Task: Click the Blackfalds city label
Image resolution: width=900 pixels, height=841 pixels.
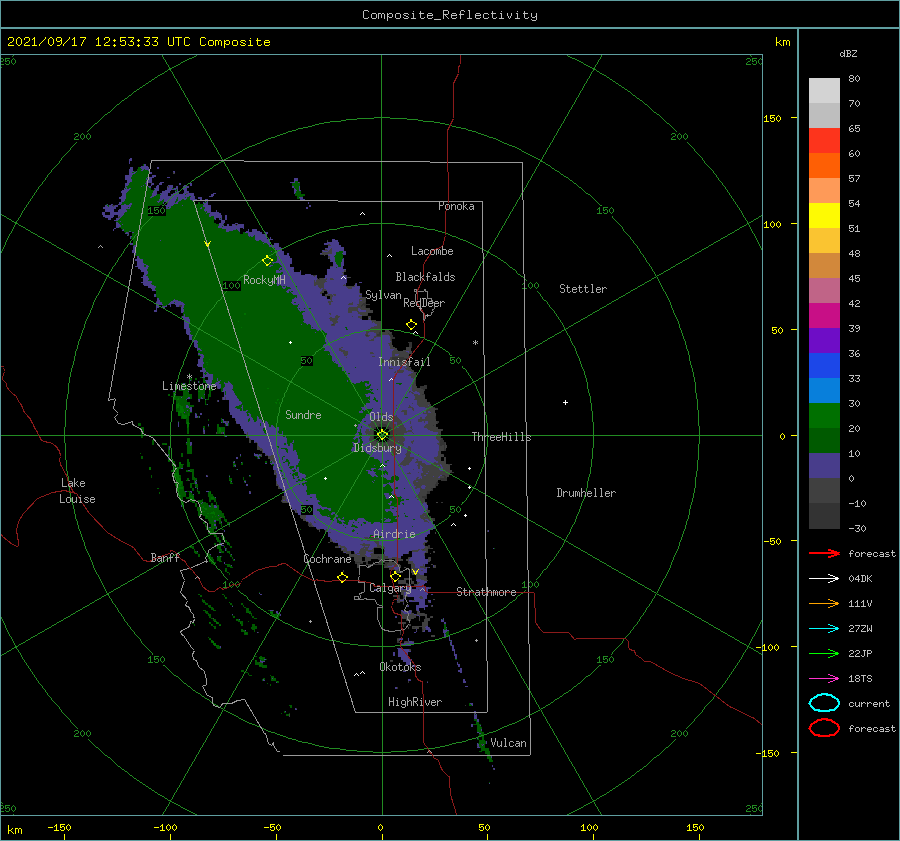Action: [x=425, y=277]
